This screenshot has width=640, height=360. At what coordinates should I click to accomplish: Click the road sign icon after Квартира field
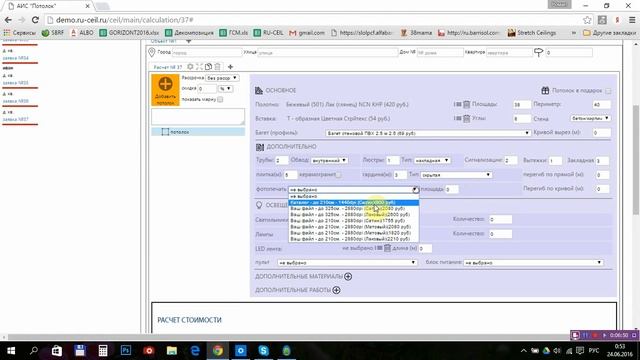pos(538,52)
